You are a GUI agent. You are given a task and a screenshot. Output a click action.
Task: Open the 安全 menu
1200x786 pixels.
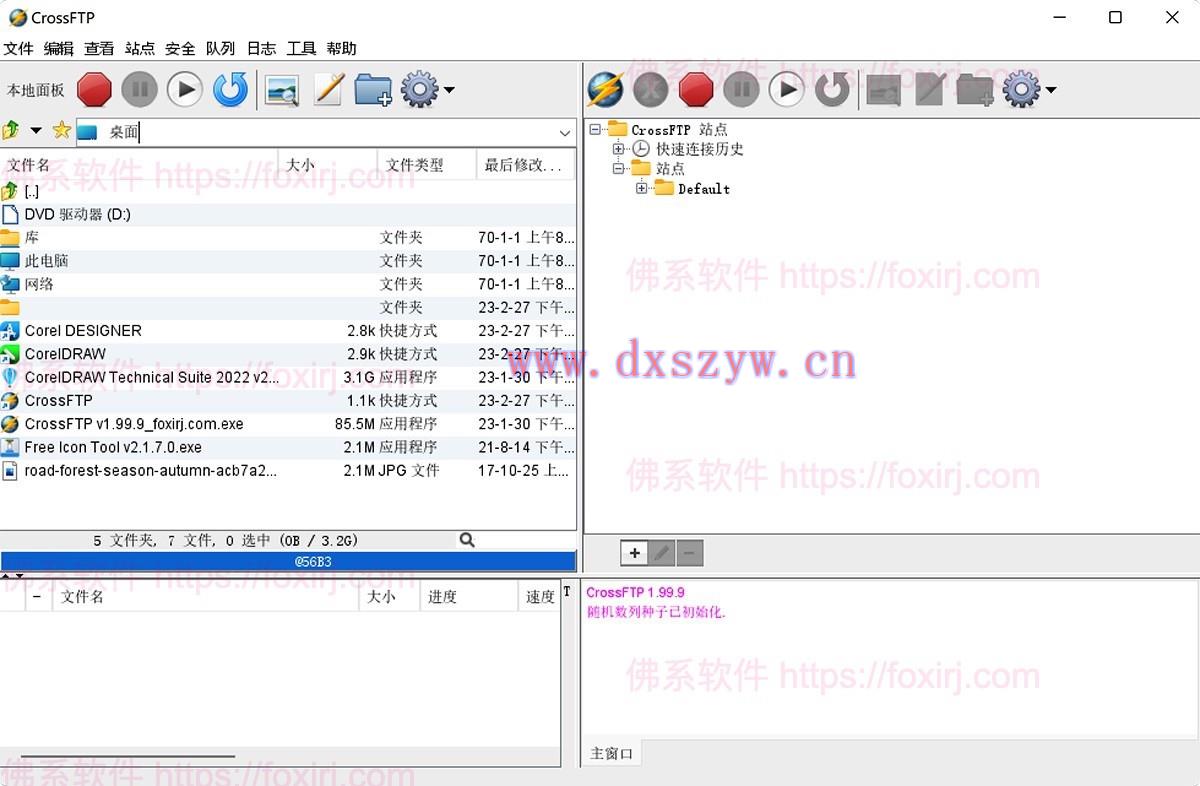point(180,48)
